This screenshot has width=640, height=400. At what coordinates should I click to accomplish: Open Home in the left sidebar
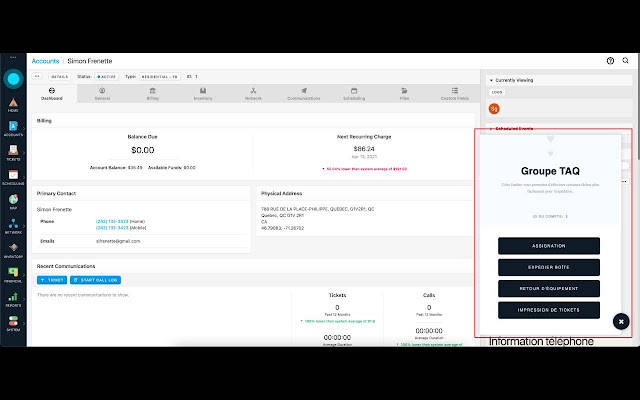13,105
